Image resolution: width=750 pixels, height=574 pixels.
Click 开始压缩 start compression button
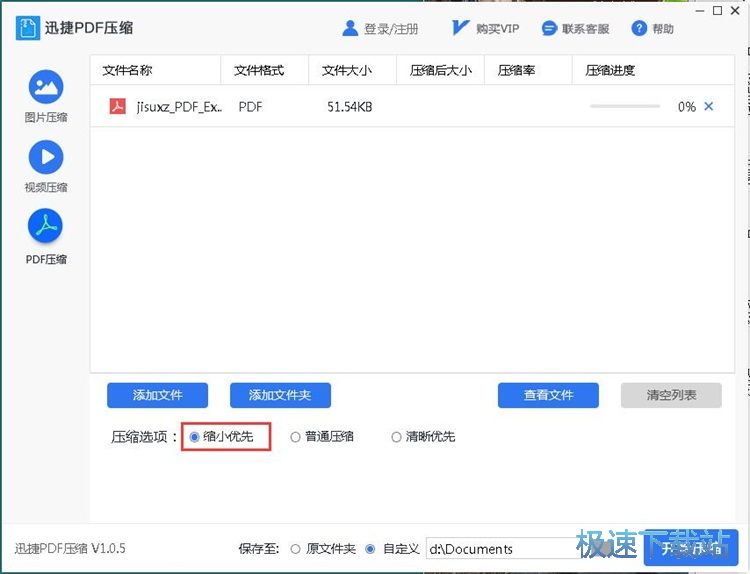pyautogui.click(x=691, y=548)
